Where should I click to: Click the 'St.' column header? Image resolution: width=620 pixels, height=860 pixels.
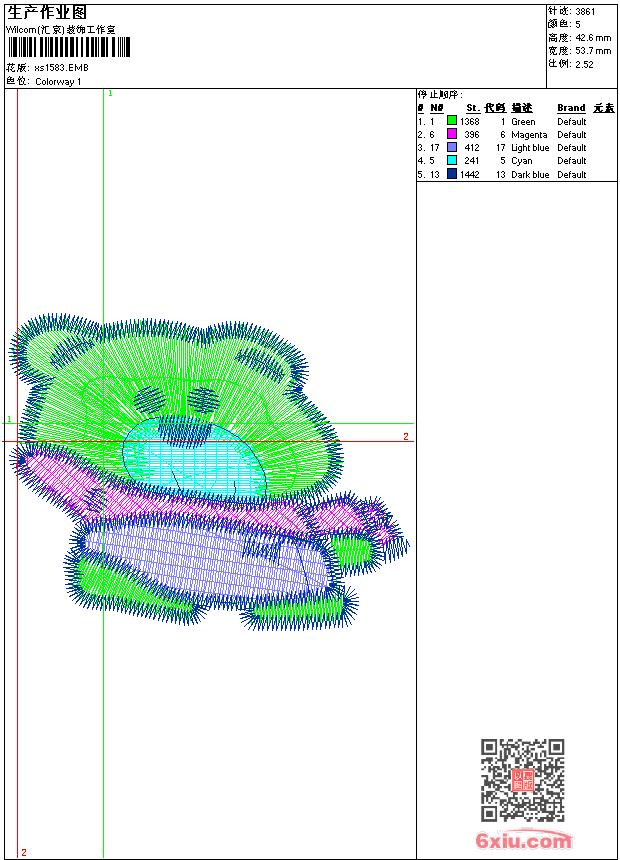pyautogui.click(x=473, y=108)
